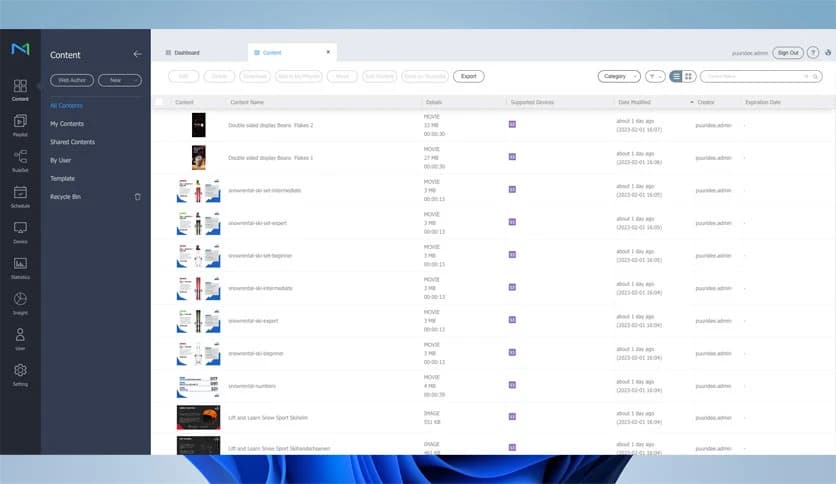Click the icon right of the help button
Screen dimensions: 836x484
coord(828,52)
